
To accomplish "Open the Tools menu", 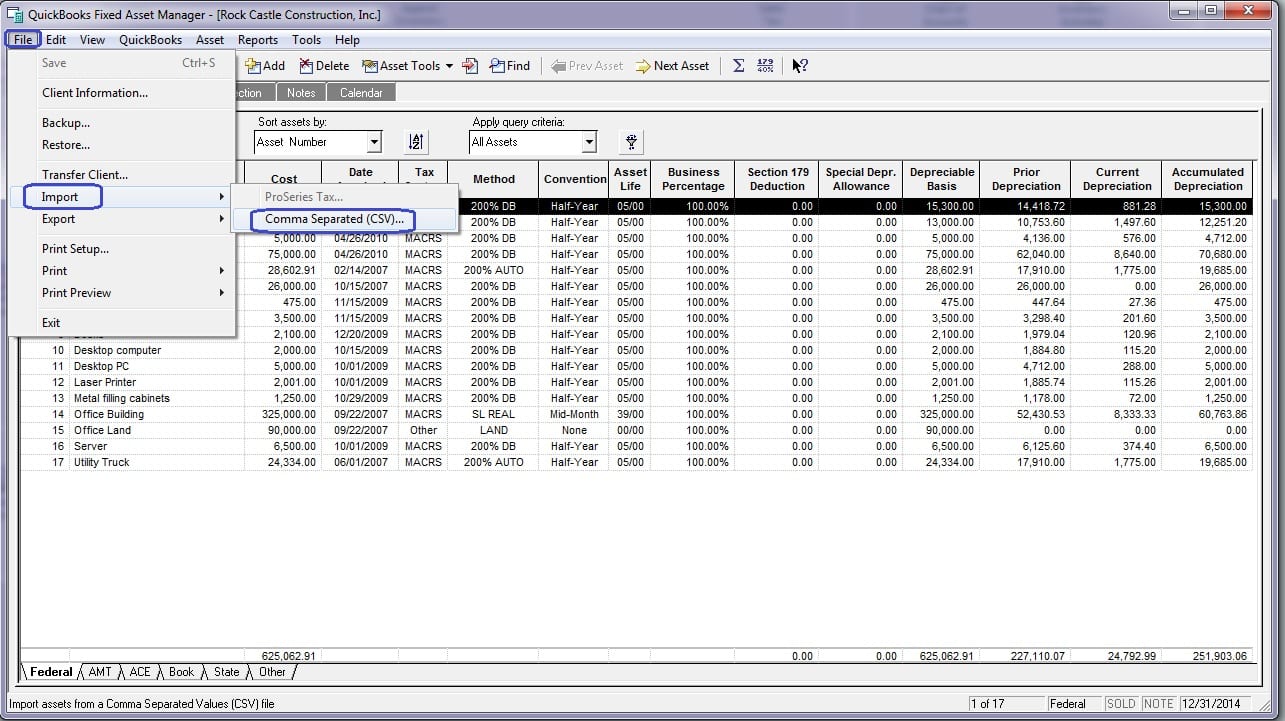I will [306, 40].
